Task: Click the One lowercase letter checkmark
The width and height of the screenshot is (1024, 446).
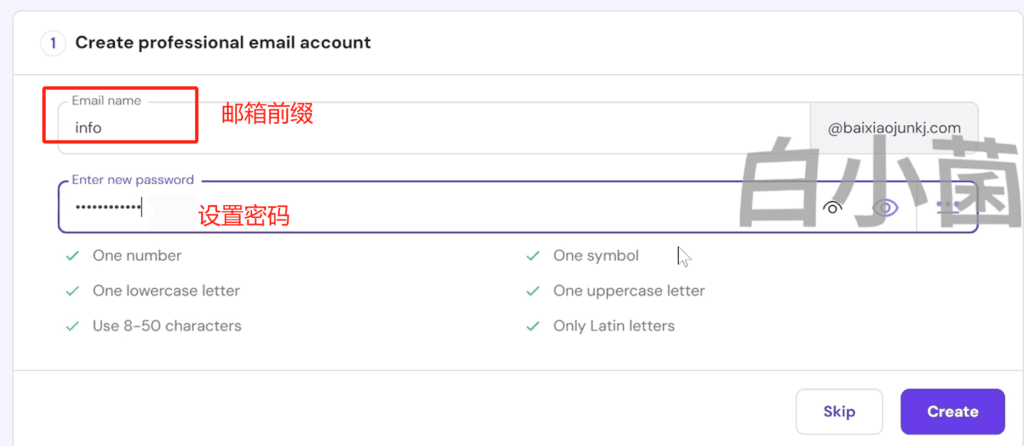Action: pos(72,291)
